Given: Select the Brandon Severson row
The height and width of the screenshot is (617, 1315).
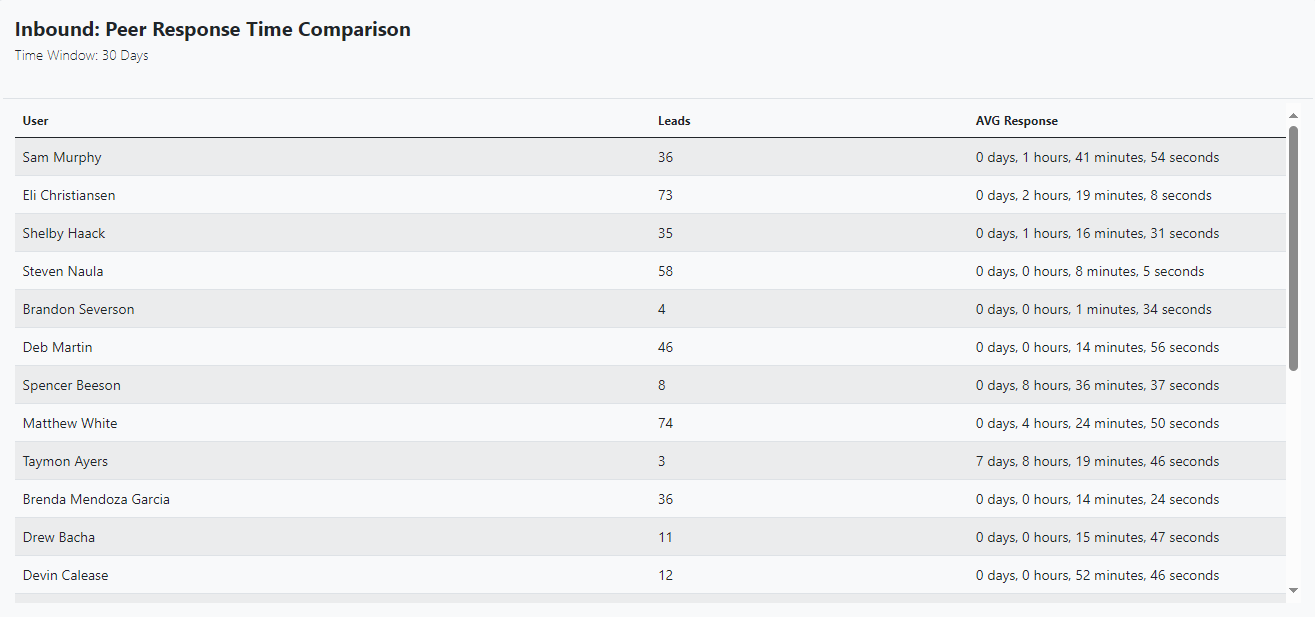Looking at the screenshot, I should pos(78,310).
